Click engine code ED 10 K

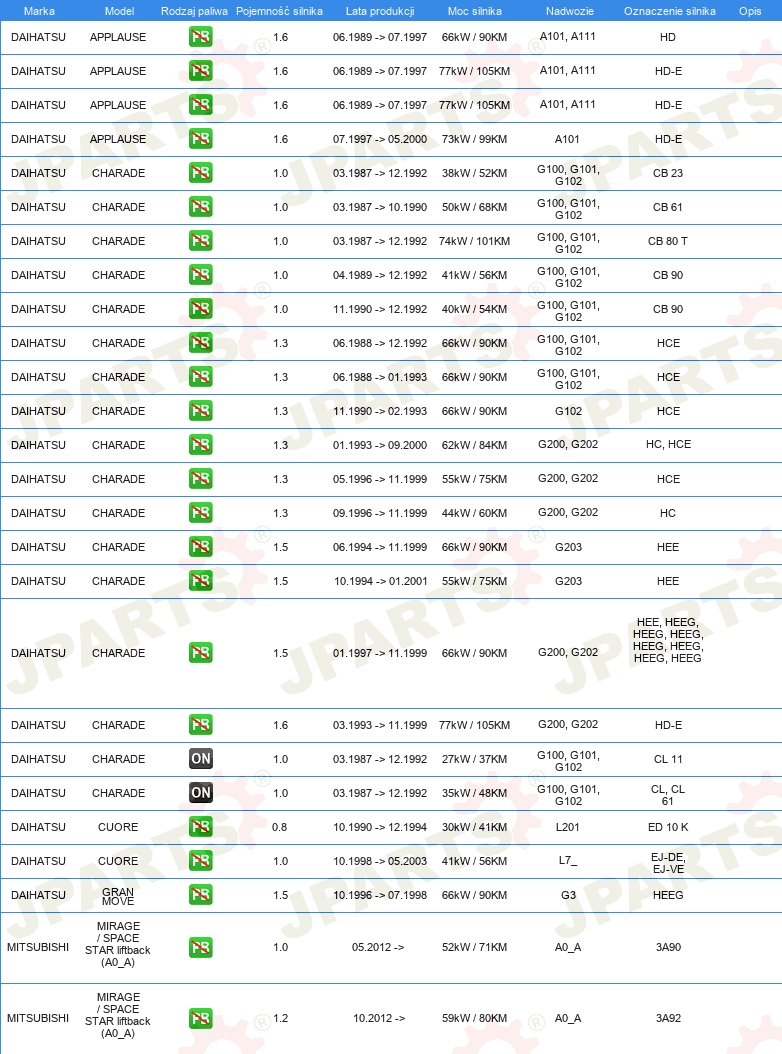[x=668, y=827]
